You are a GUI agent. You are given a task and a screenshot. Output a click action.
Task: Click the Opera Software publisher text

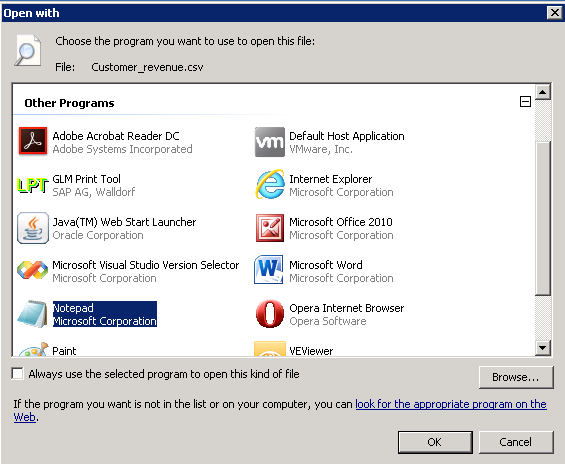328,321
